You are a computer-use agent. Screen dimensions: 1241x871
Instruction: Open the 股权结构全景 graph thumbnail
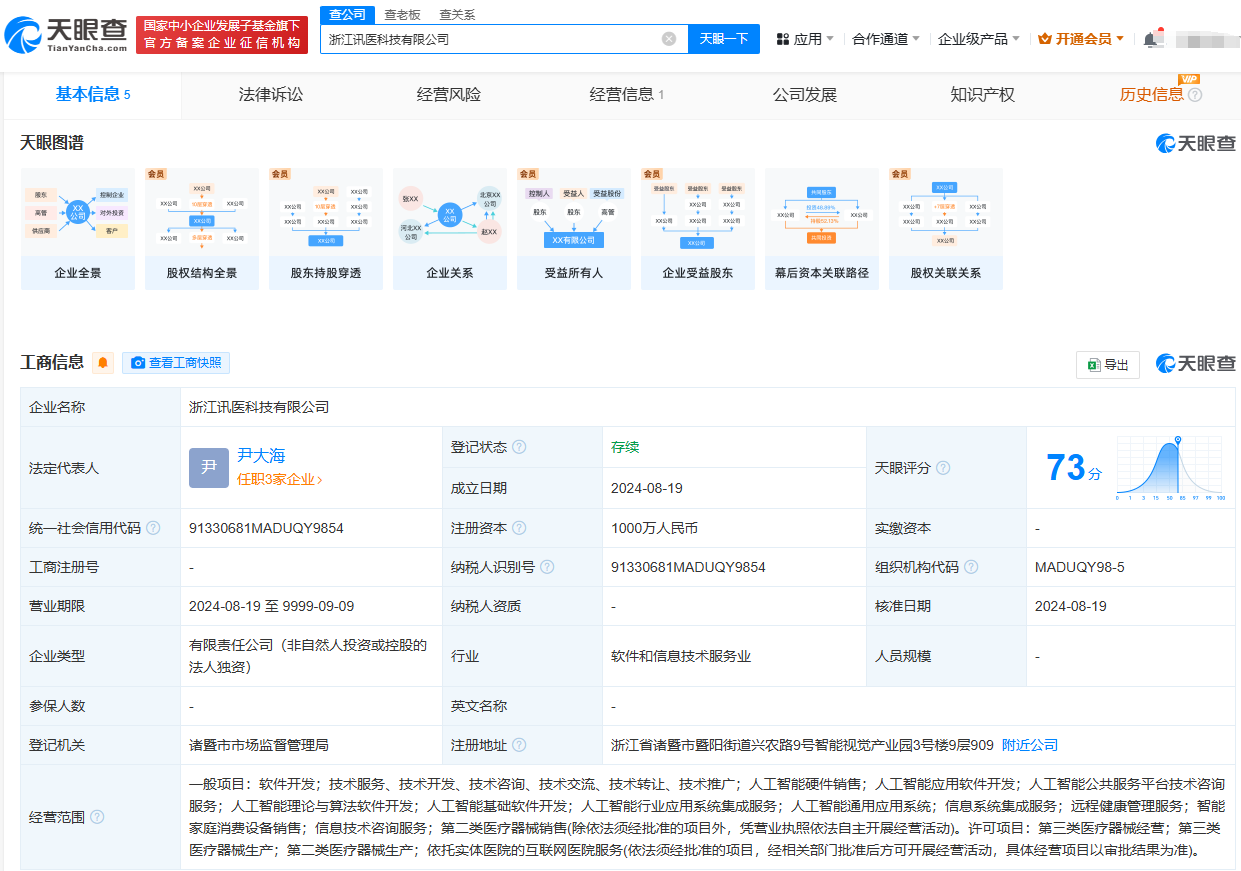coord(202,228)
